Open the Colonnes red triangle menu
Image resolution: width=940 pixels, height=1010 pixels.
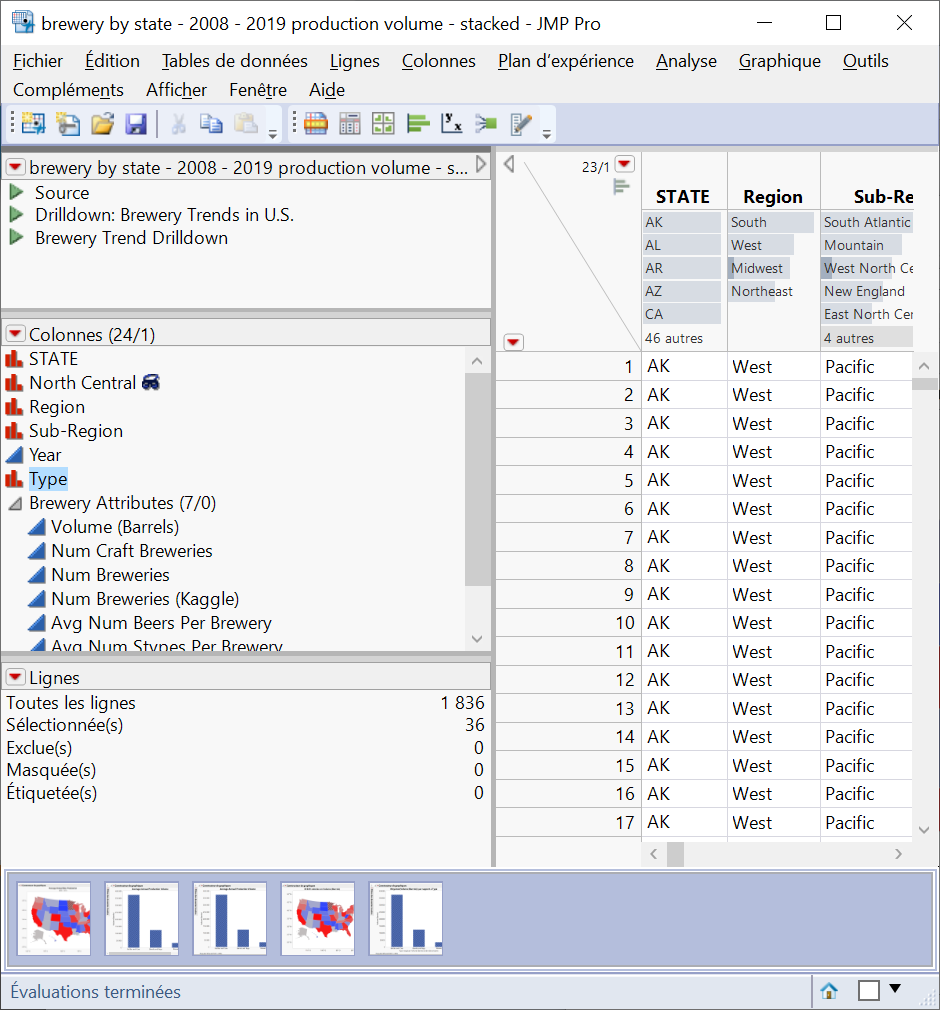16,335
